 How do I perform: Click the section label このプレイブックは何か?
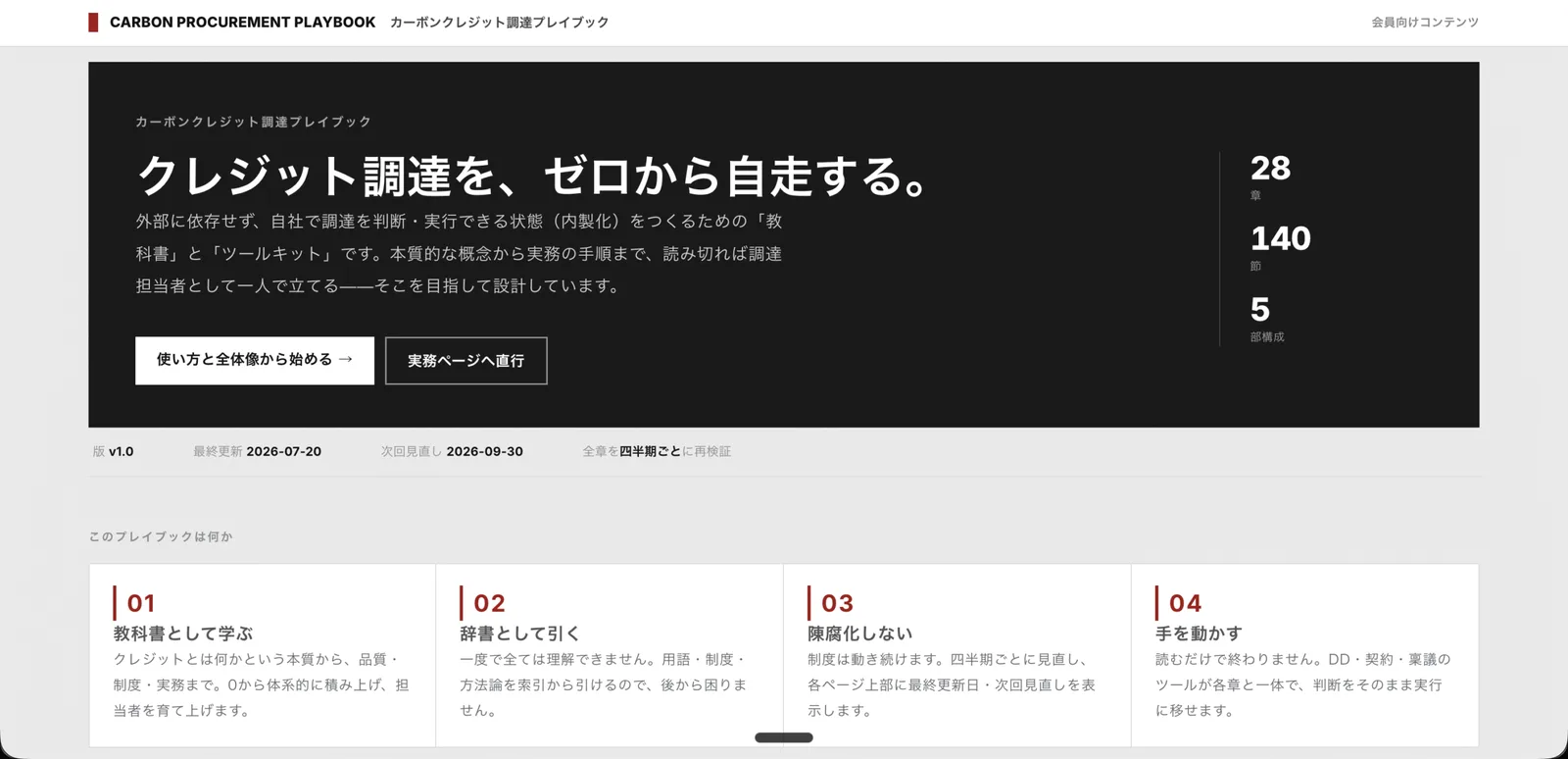[161, 536]
